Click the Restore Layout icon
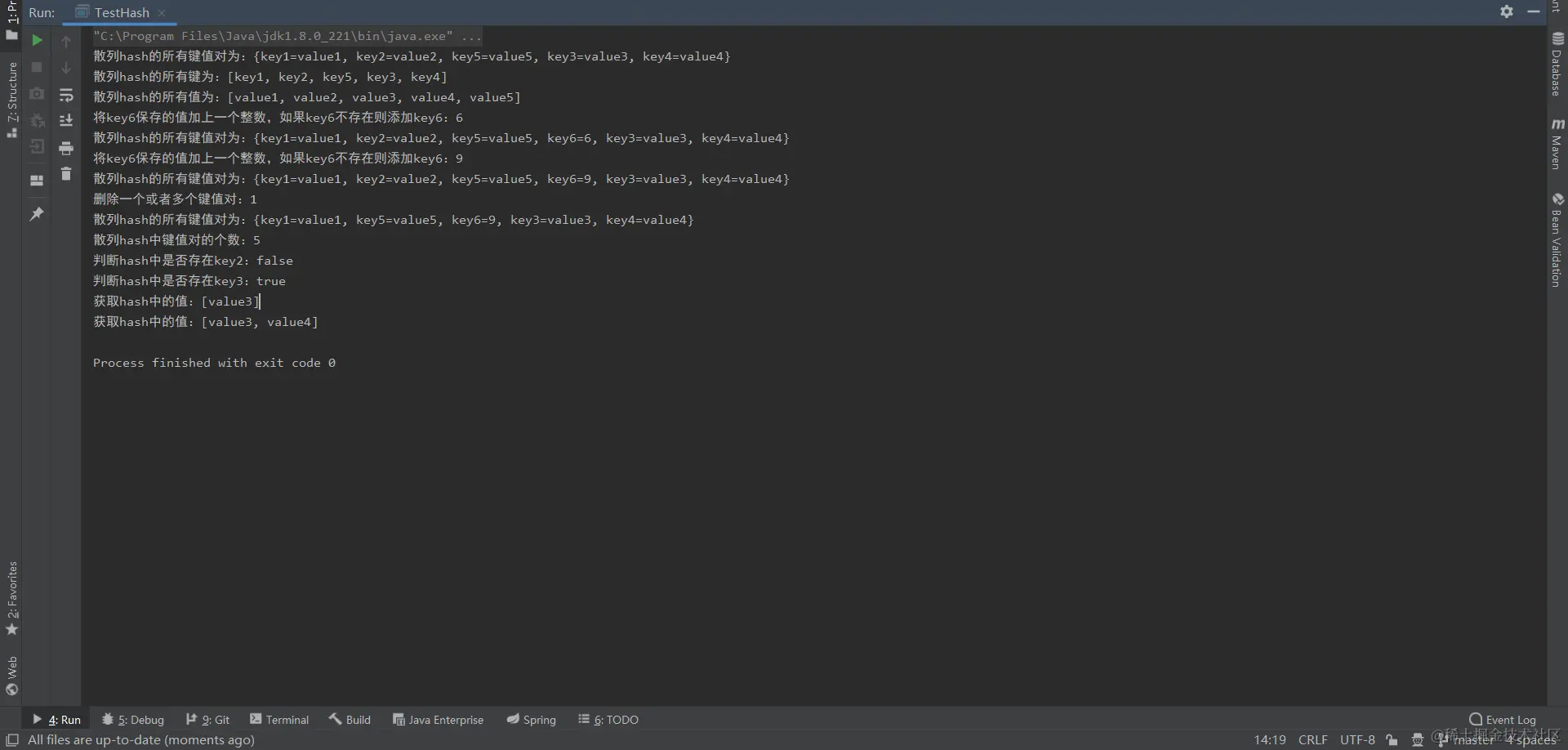Viewport: 1568px width, 750px height. coord(37,180)
